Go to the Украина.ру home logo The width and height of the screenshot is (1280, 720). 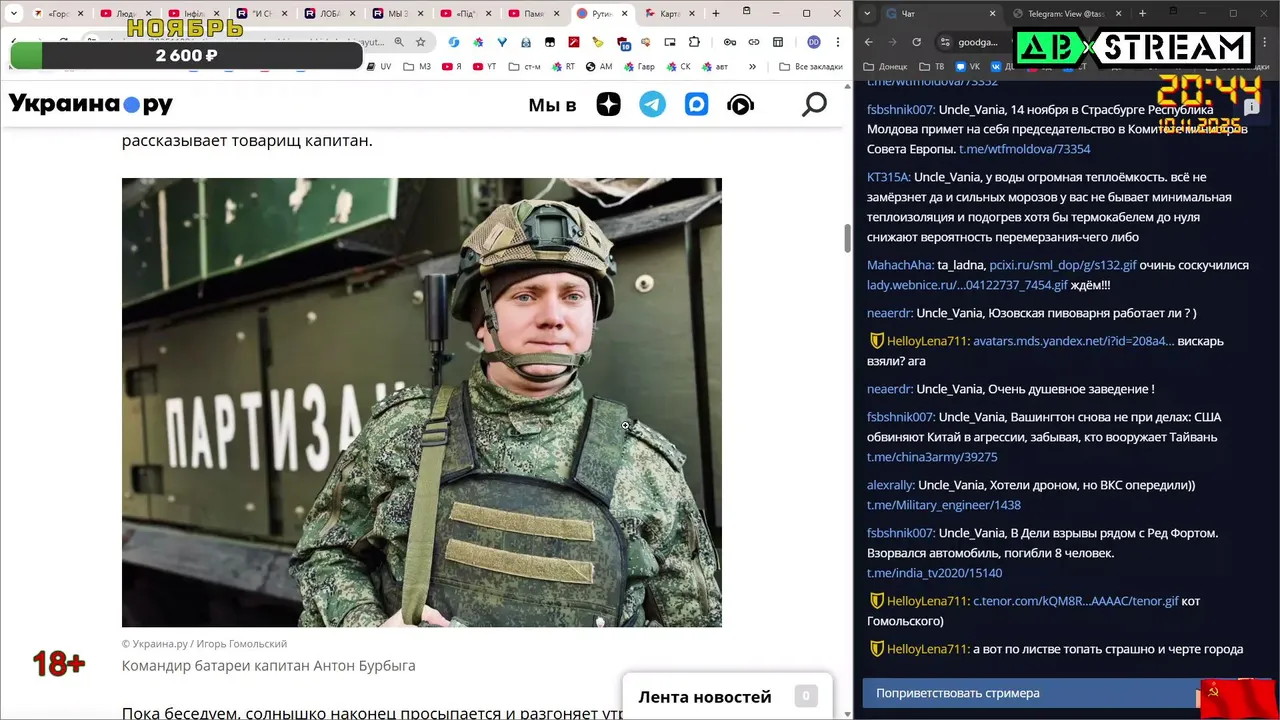click(91, 104)
